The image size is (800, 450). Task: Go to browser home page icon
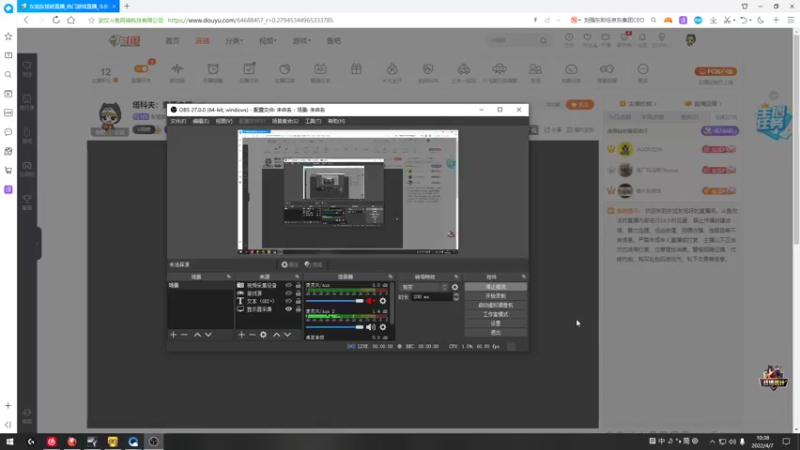click(71, 20)
